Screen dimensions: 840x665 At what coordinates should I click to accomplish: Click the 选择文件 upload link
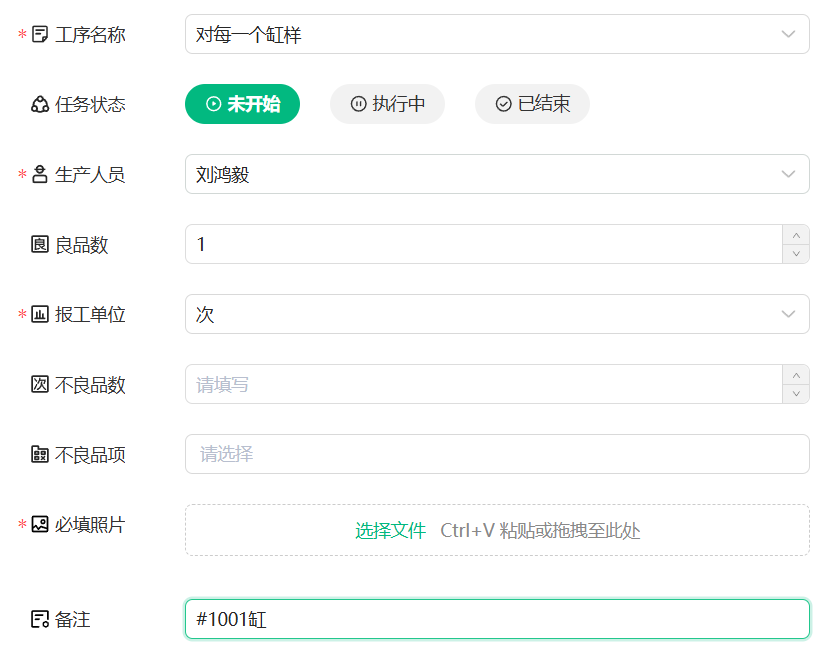point(390,531)
